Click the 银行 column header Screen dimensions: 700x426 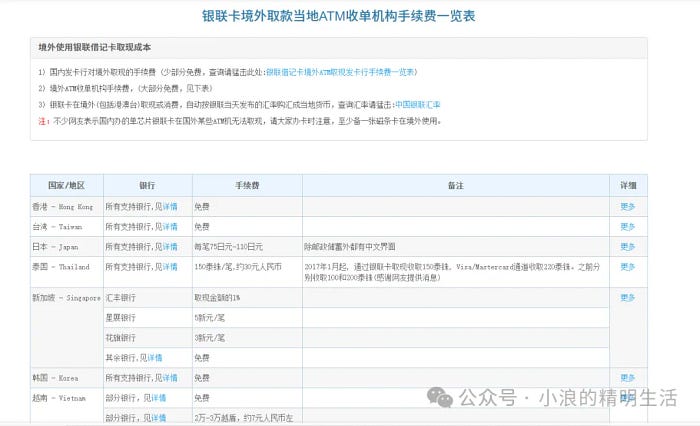point(147,185)
